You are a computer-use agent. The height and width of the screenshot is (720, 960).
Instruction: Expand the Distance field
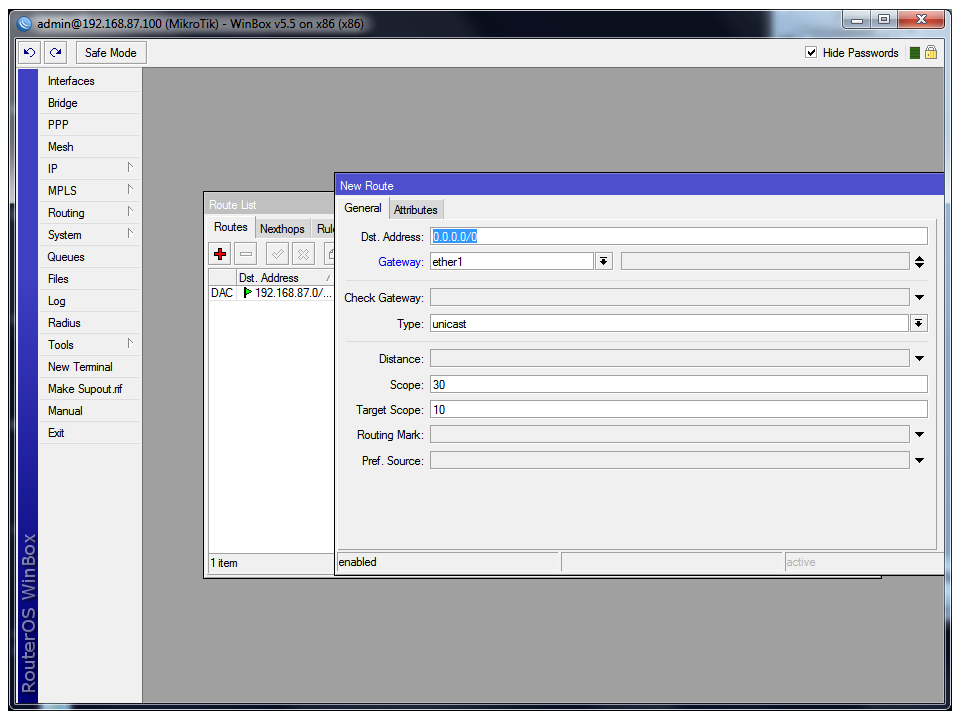(x=918, y=359)
